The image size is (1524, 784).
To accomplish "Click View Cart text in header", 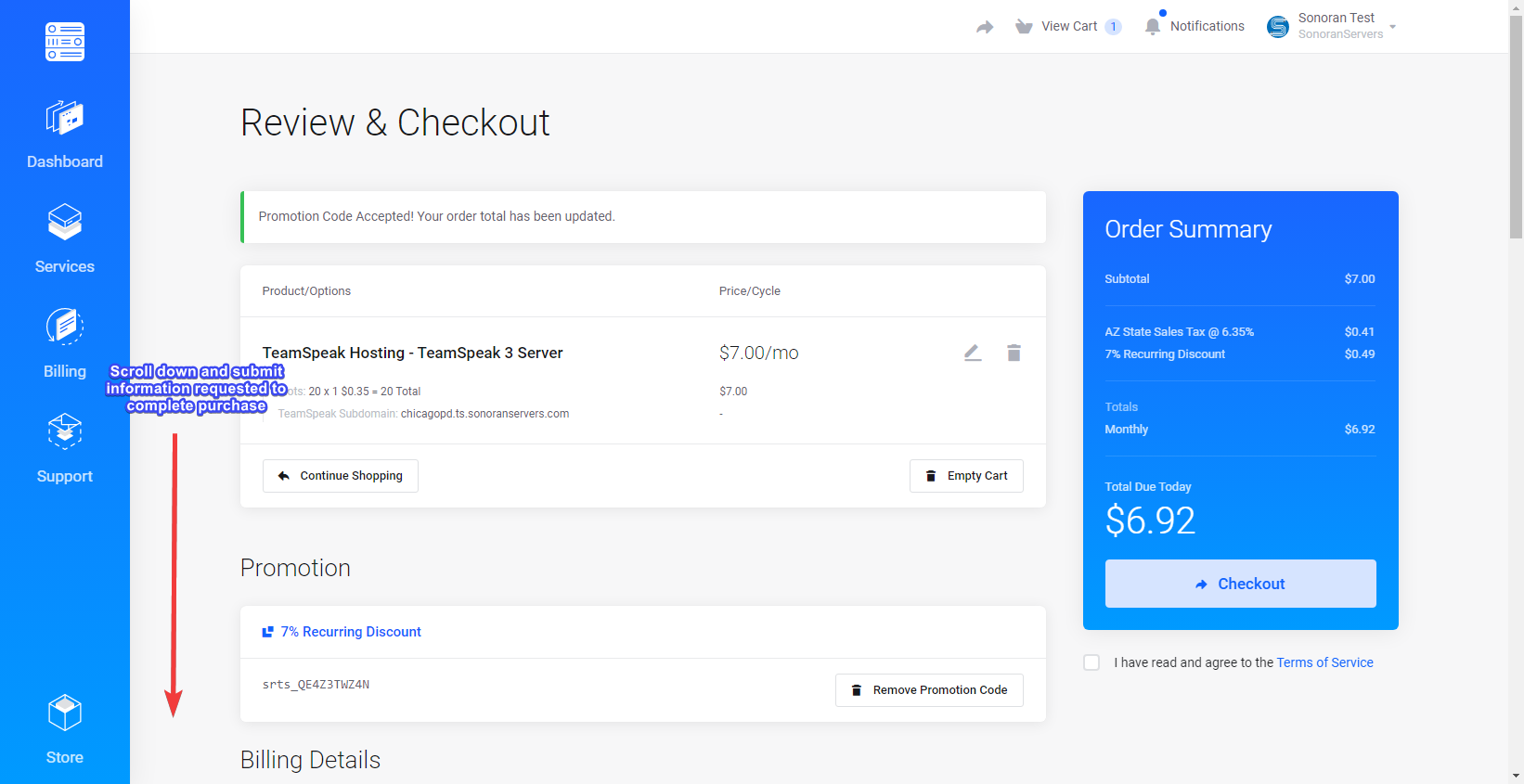I will (x=1069, y=26).
